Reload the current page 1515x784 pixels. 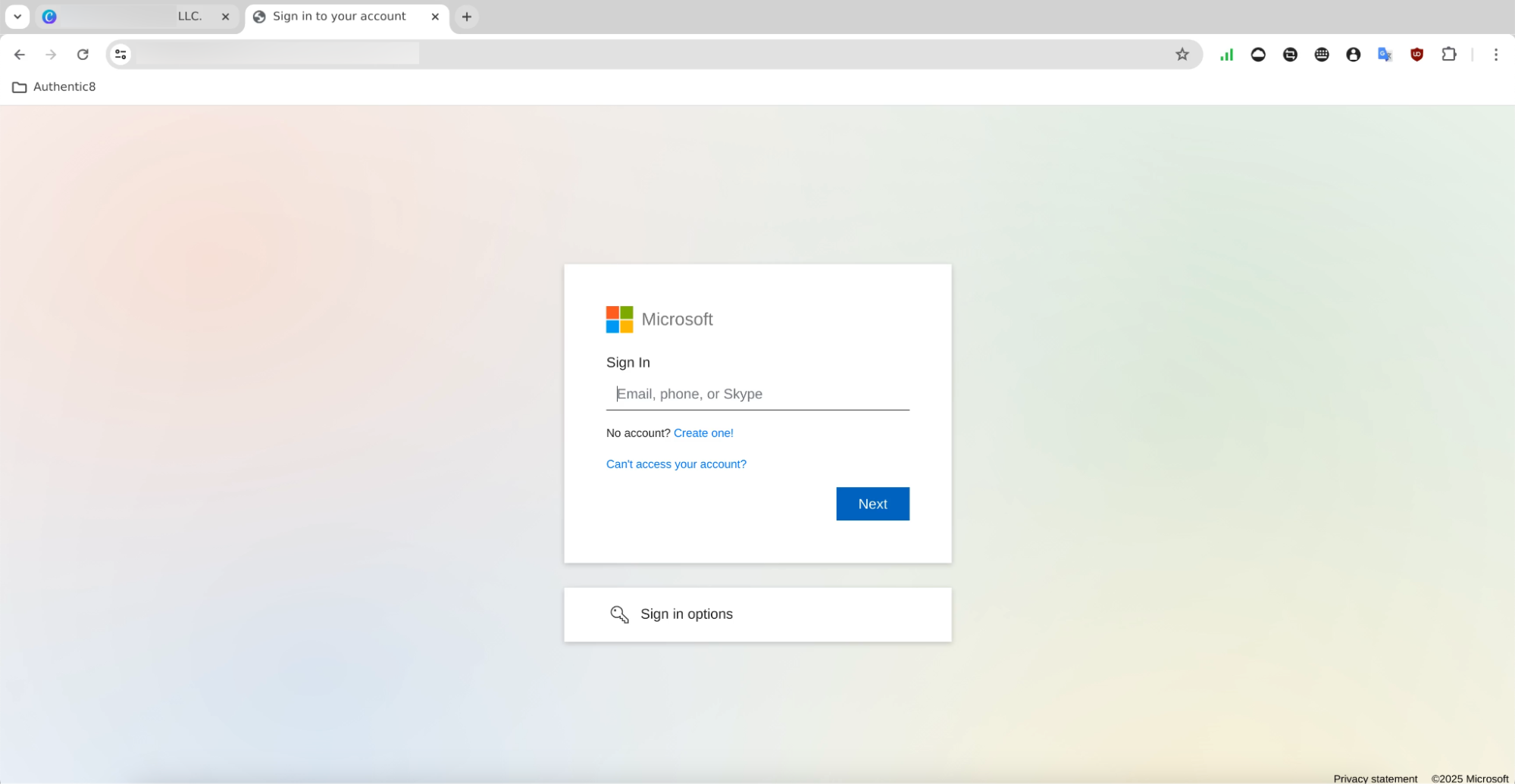[x=83, y=55]
